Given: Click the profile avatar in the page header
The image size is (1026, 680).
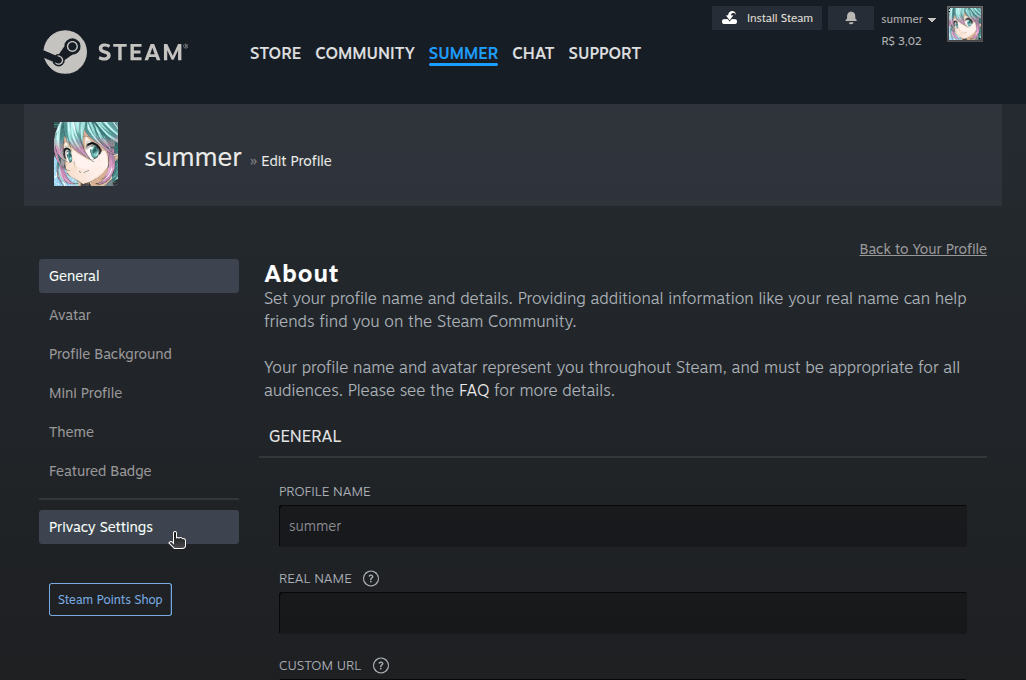Looking at the screenshot, I should click(85, 153).
